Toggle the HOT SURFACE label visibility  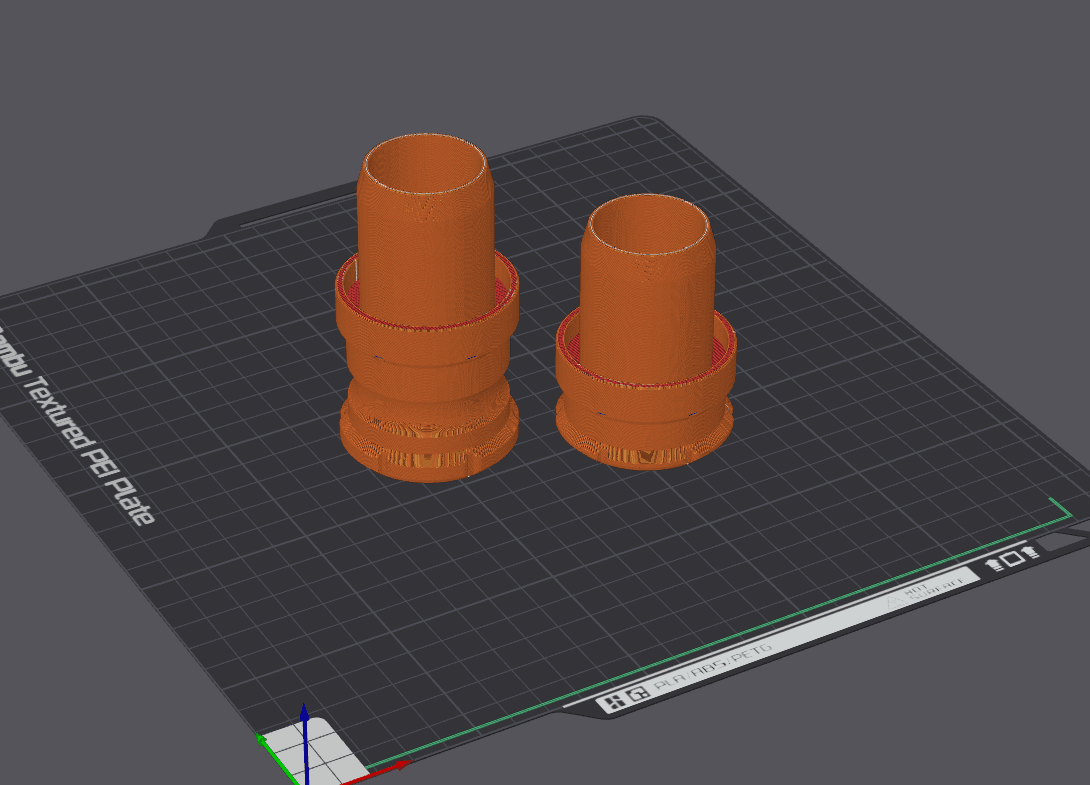tap(934, 587)
